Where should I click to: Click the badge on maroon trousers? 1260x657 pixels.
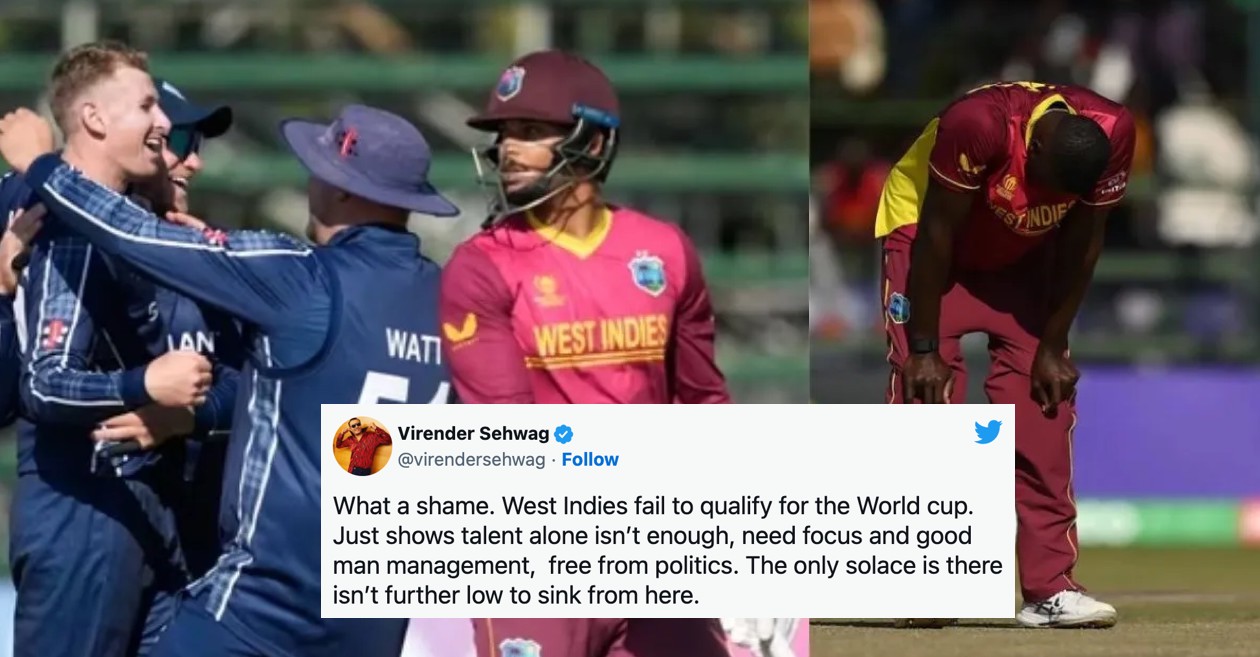pyautogui.click(x=898, y=307)
